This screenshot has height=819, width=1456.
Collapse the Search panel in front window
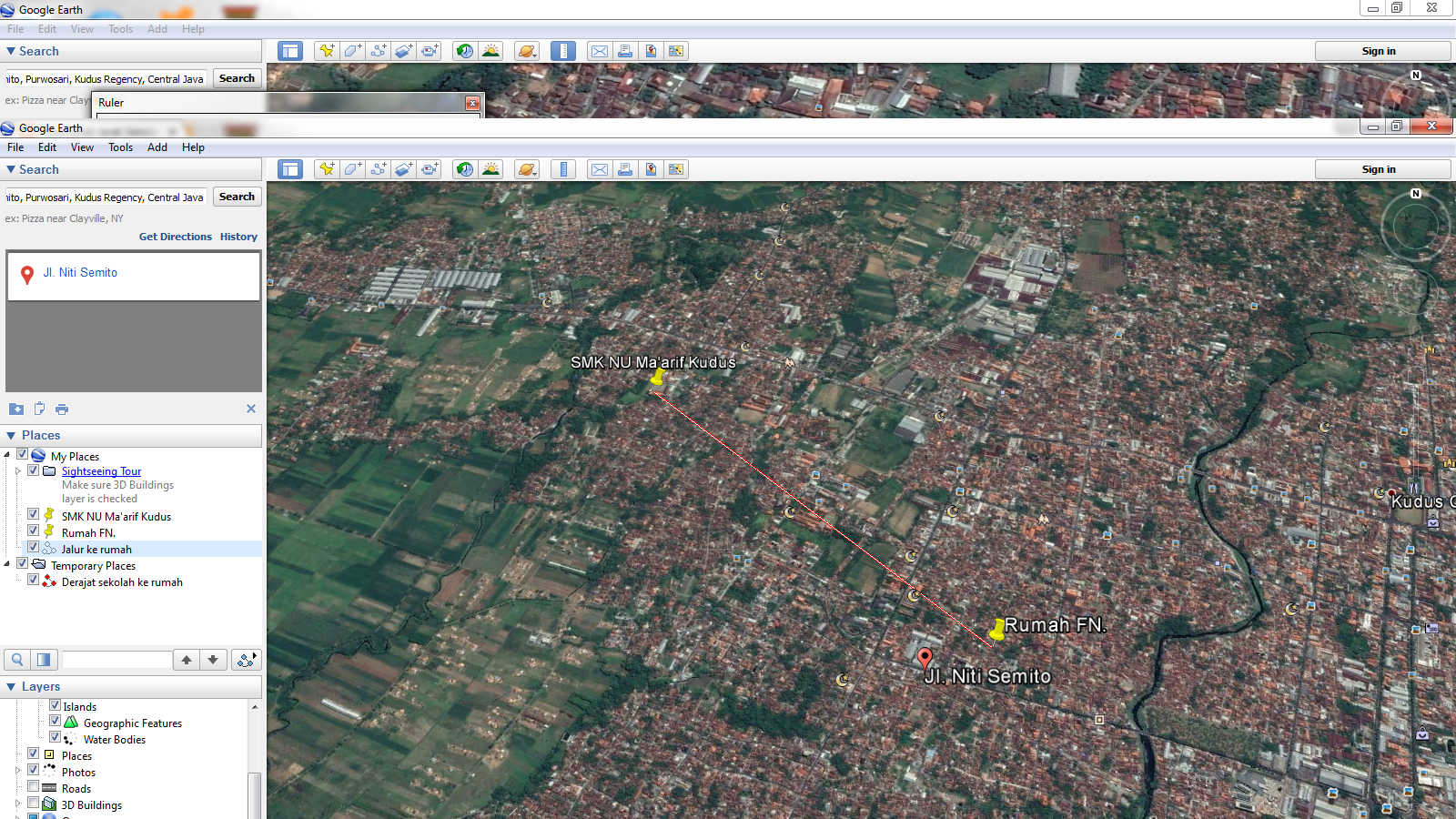[11, 169]
